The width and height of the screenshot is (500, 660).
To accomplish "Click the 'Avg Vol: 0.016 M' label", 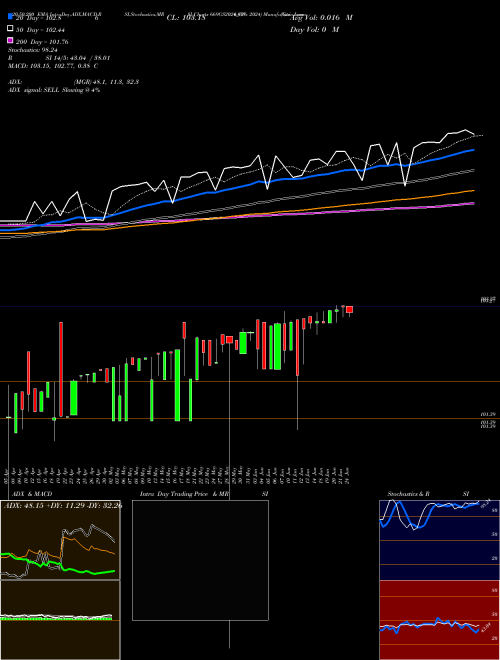I will tap(321, 18).
